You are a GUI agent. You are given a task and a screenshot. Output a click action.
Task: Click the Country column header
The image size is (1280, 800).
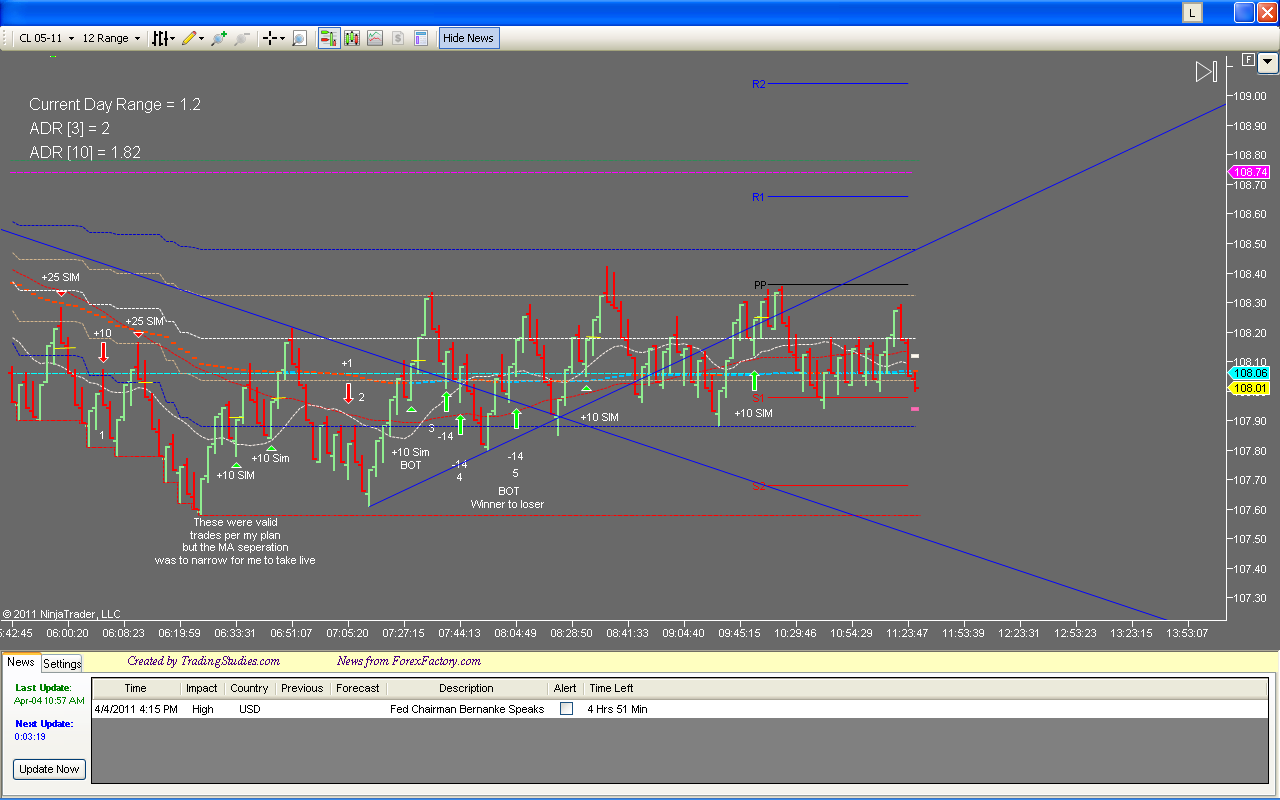pos(249,688)
